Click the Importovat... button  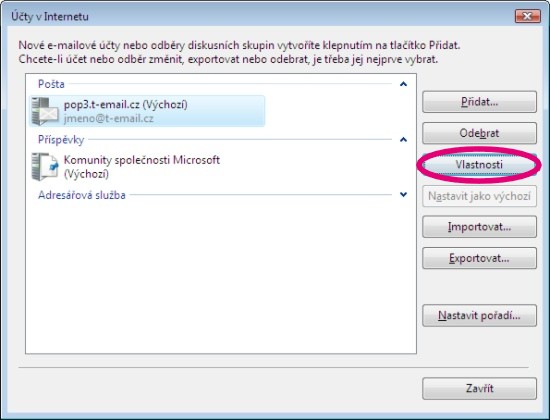[479, 227]
